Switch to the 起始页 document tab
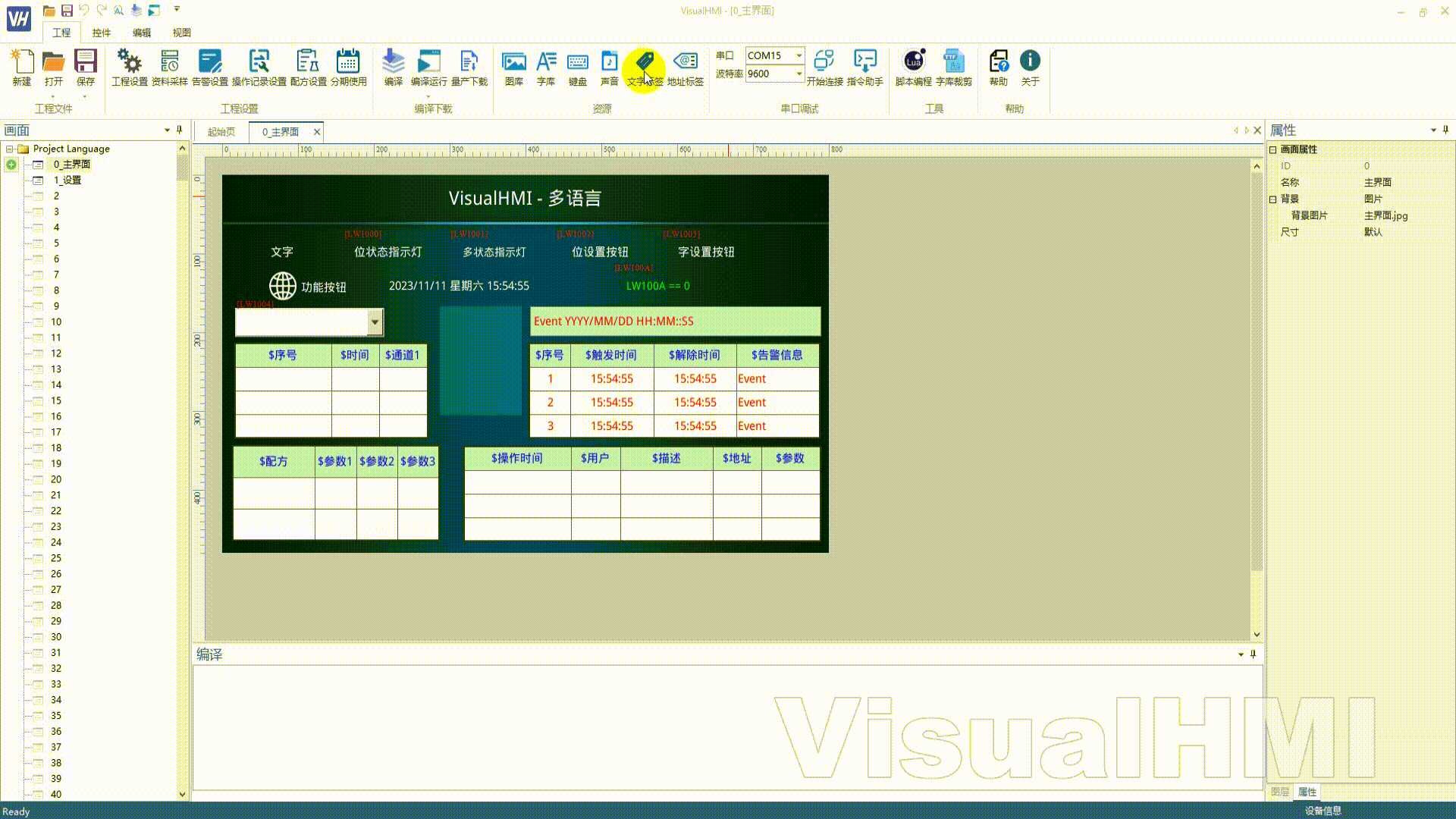 click(x=221, y=132)
